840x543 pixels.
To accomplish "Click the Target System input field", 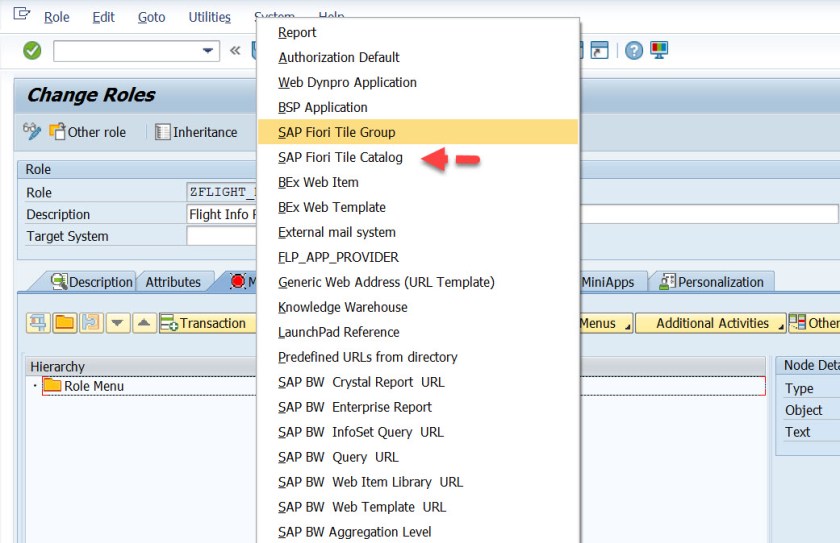I will coord(222,236).
